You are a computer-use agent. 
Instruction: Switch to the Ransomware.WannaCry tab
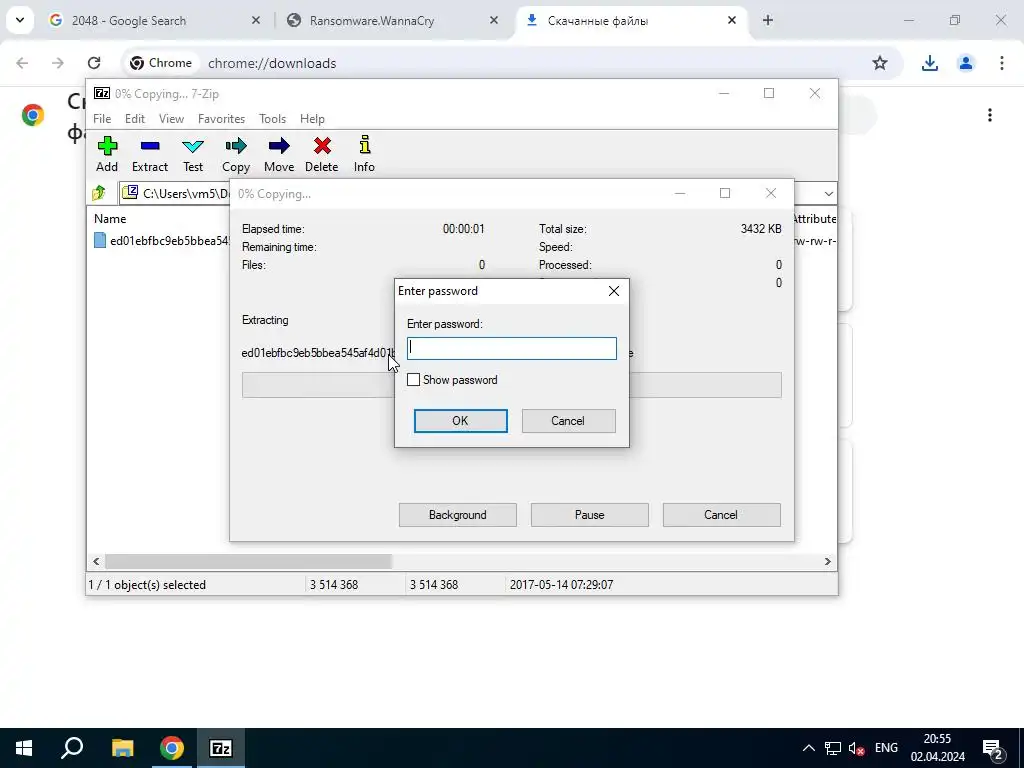392,21
